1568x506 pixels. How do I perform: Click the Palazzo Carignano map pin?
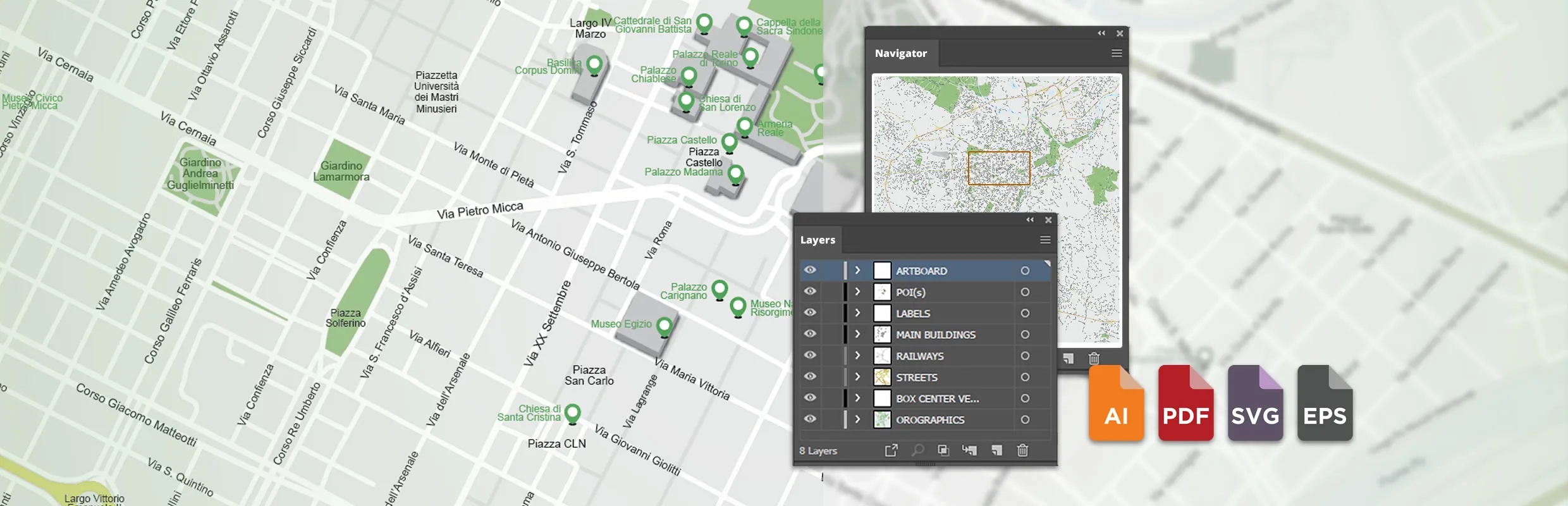720,290
